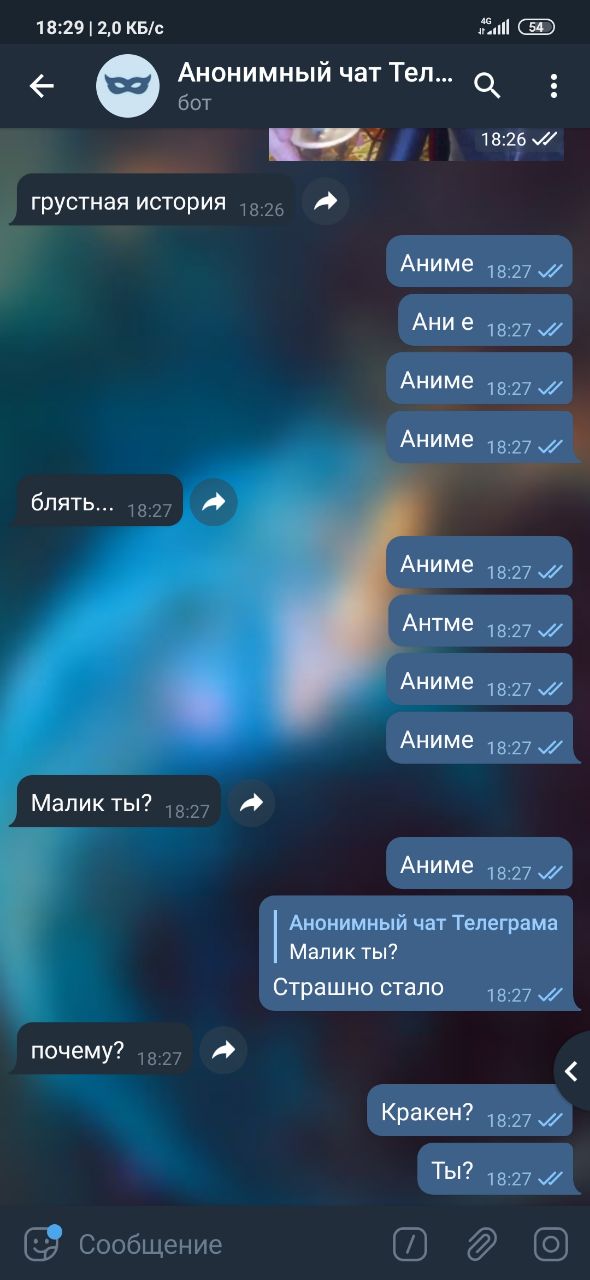The width and height of the screenshot is (590, 1280).
Task: Forward the 'почему?' message
Action: coord(223,1050)
